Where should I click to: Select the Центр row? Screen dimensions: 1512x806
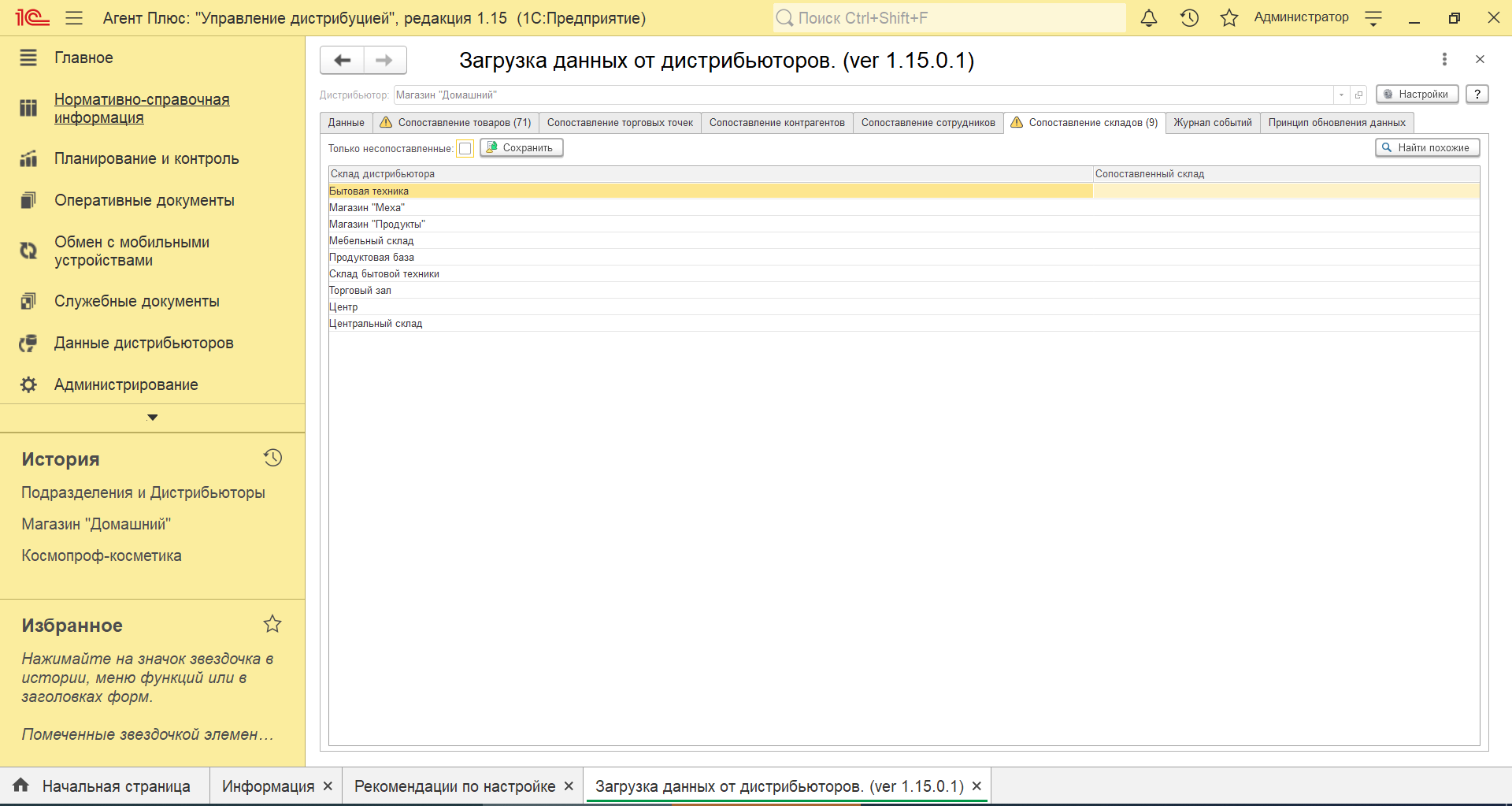[904, 307]
